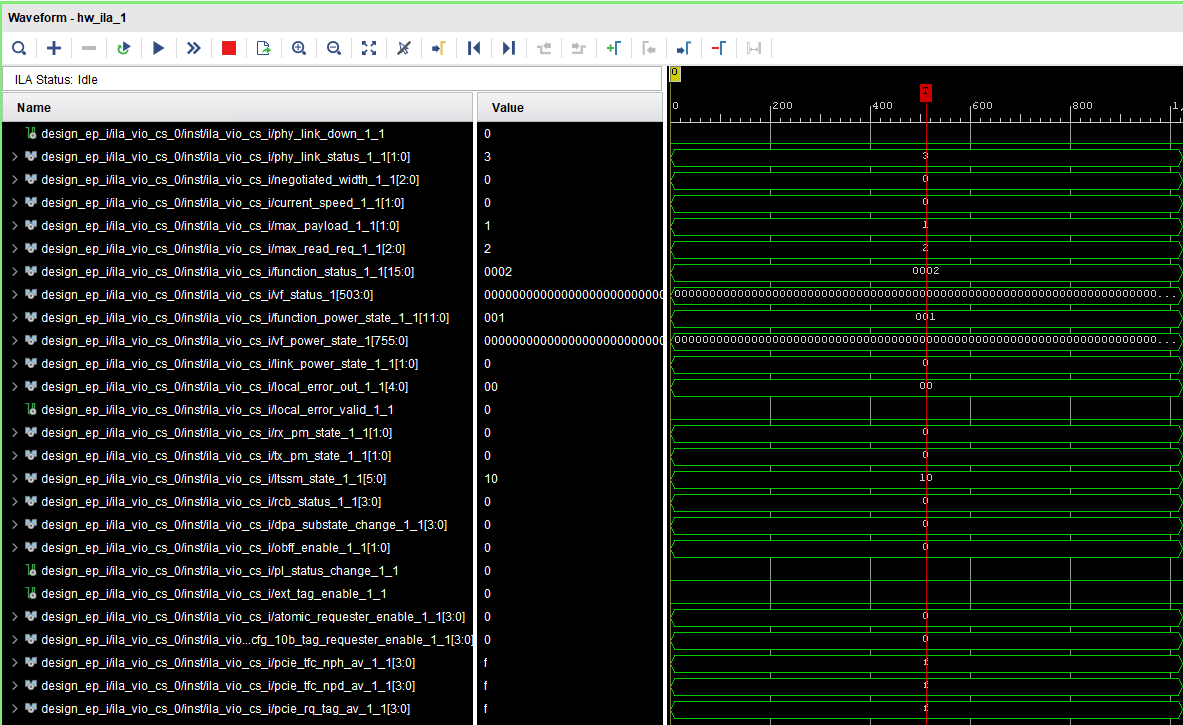The image size is (1183, 725).
Task: Click the yellow trigger marker at zero
Action: [x=675, y=73]
